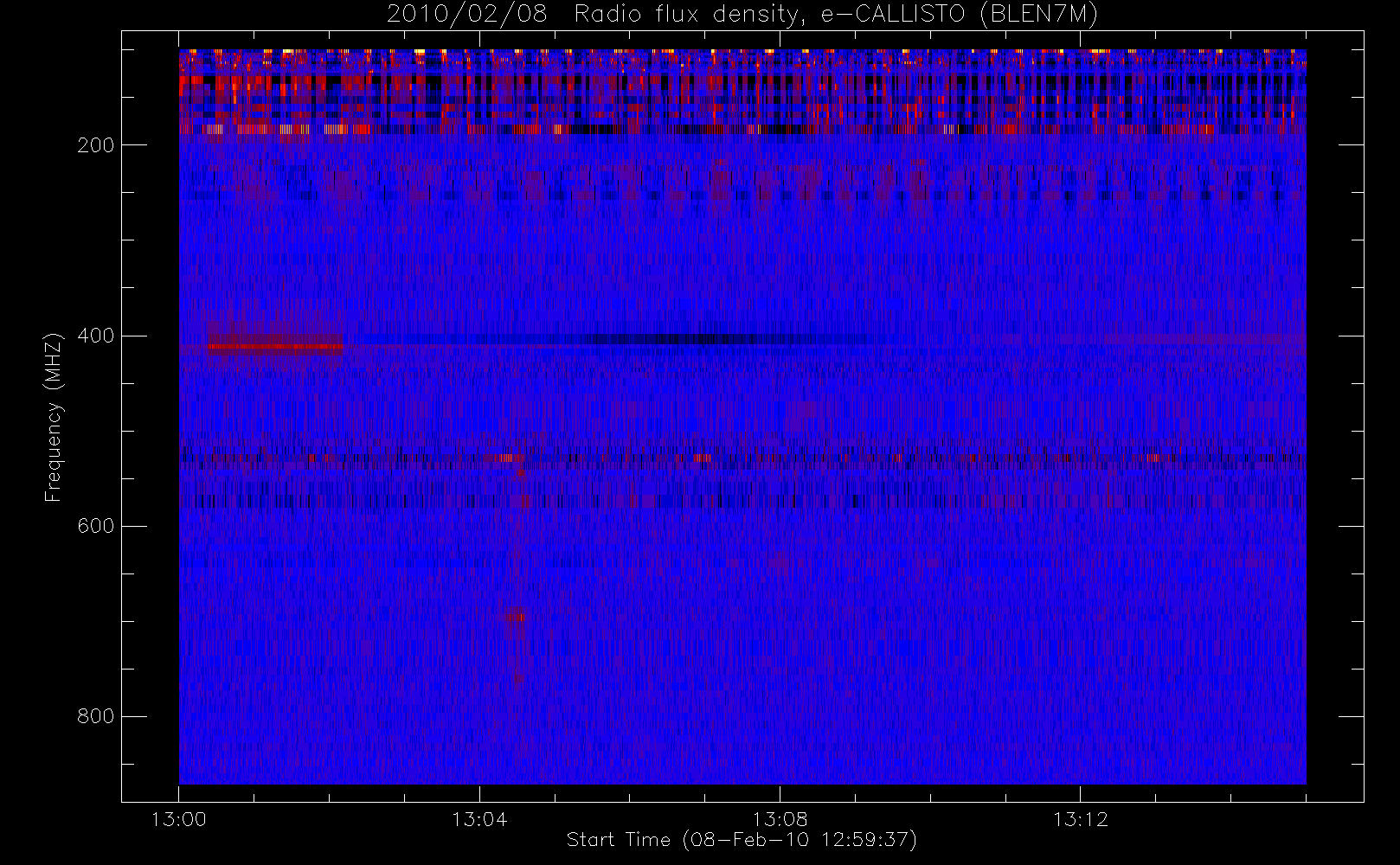This screenshot has width=1400, height=865.
Task: Select the 13:08 time tick label
Action: (780, 819)
